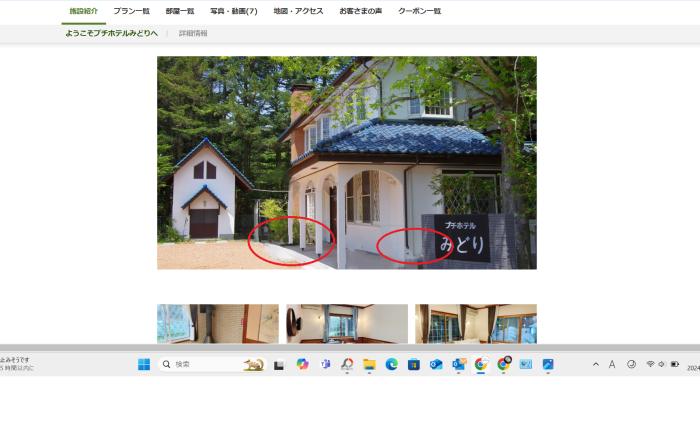Launch File Explorer from the taskbar

369,365
